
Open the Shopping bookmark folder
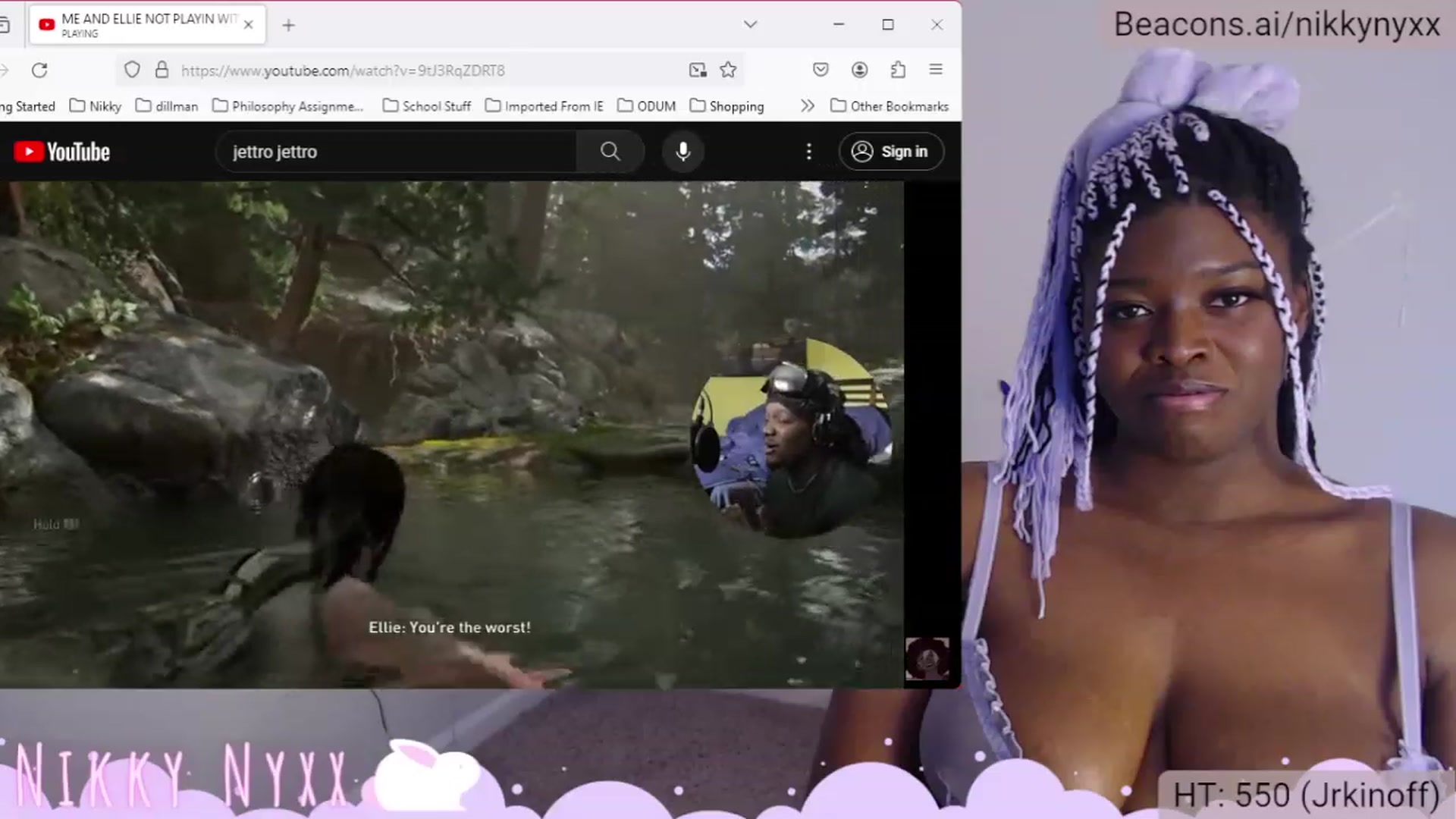727,106
